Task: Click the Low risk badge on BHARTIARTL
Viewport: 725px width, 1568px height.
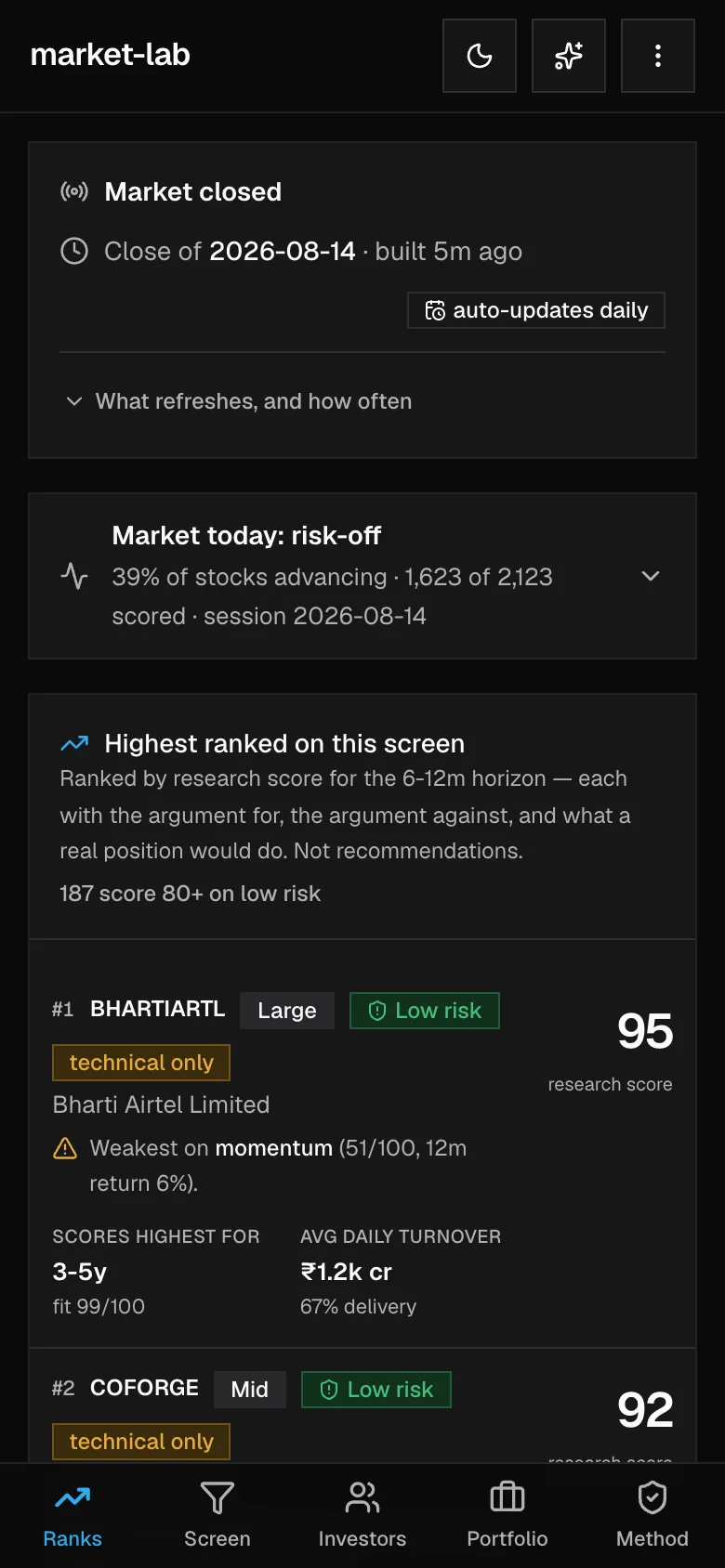Action: pos(425,1011)
